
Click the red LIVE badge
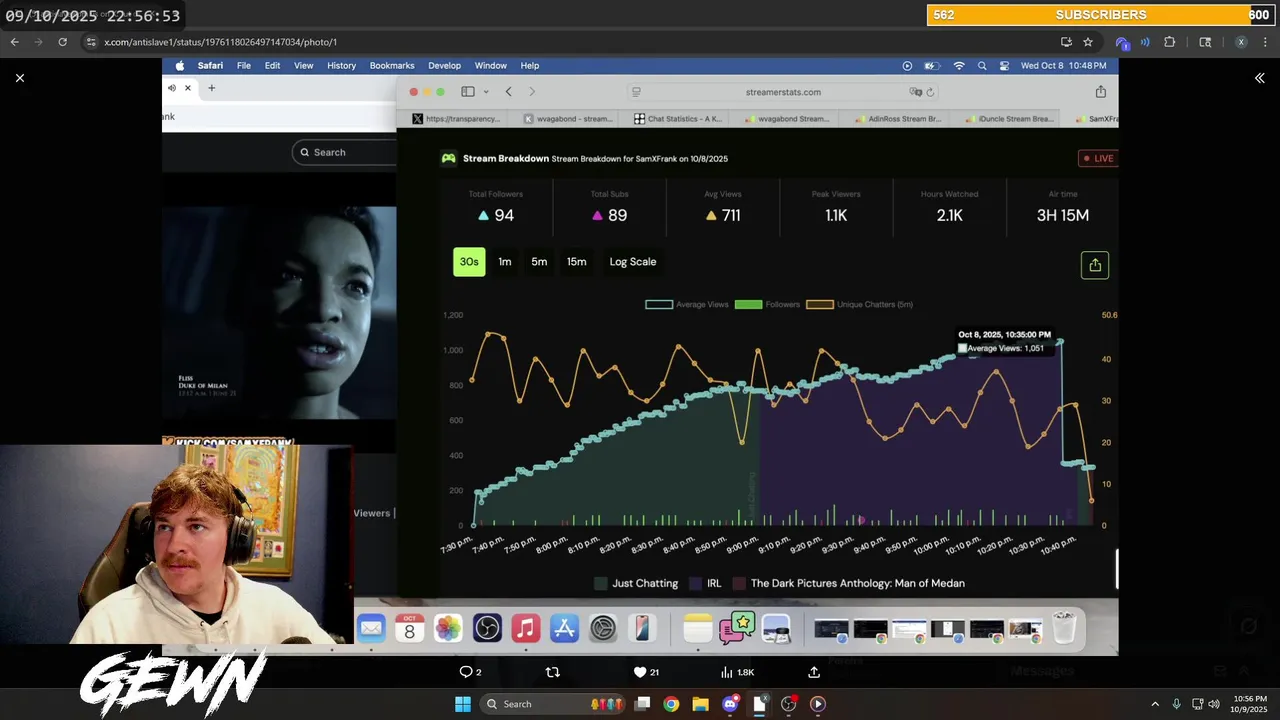click(1098, 158)
